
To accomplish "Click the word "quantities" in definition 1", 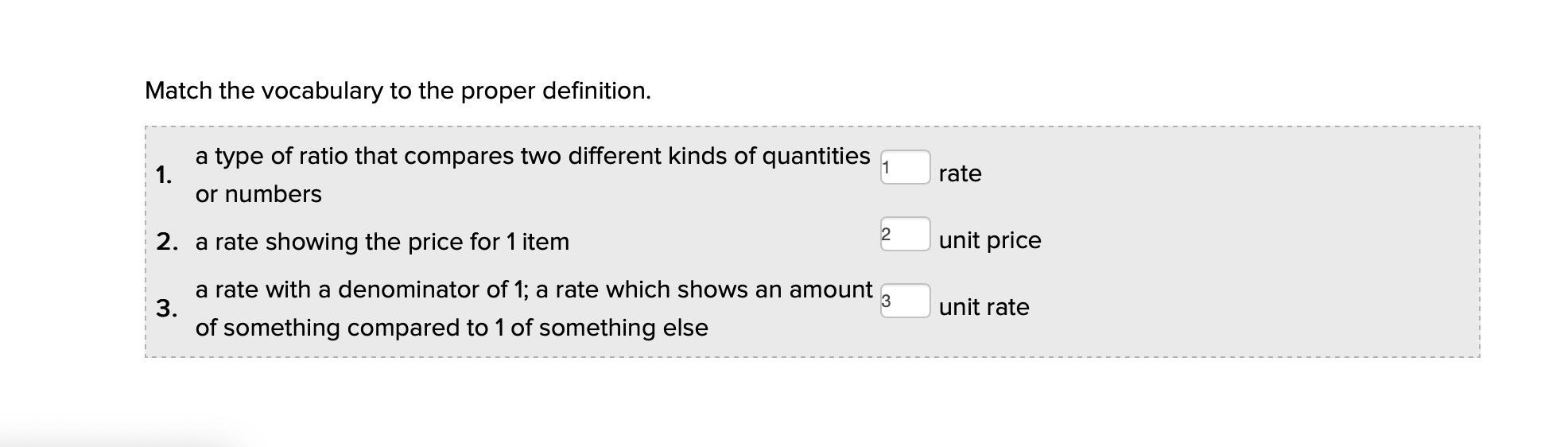I will point(816,156).
